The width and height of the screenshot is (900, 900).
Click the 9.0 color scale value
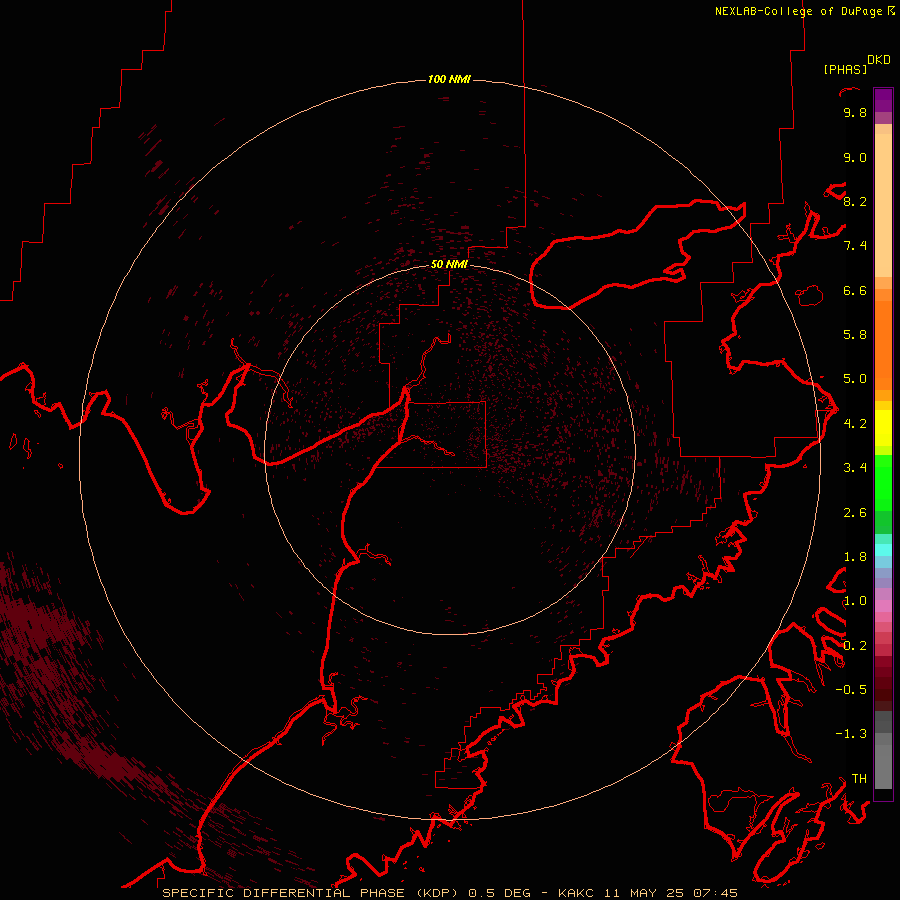[855, 157]
